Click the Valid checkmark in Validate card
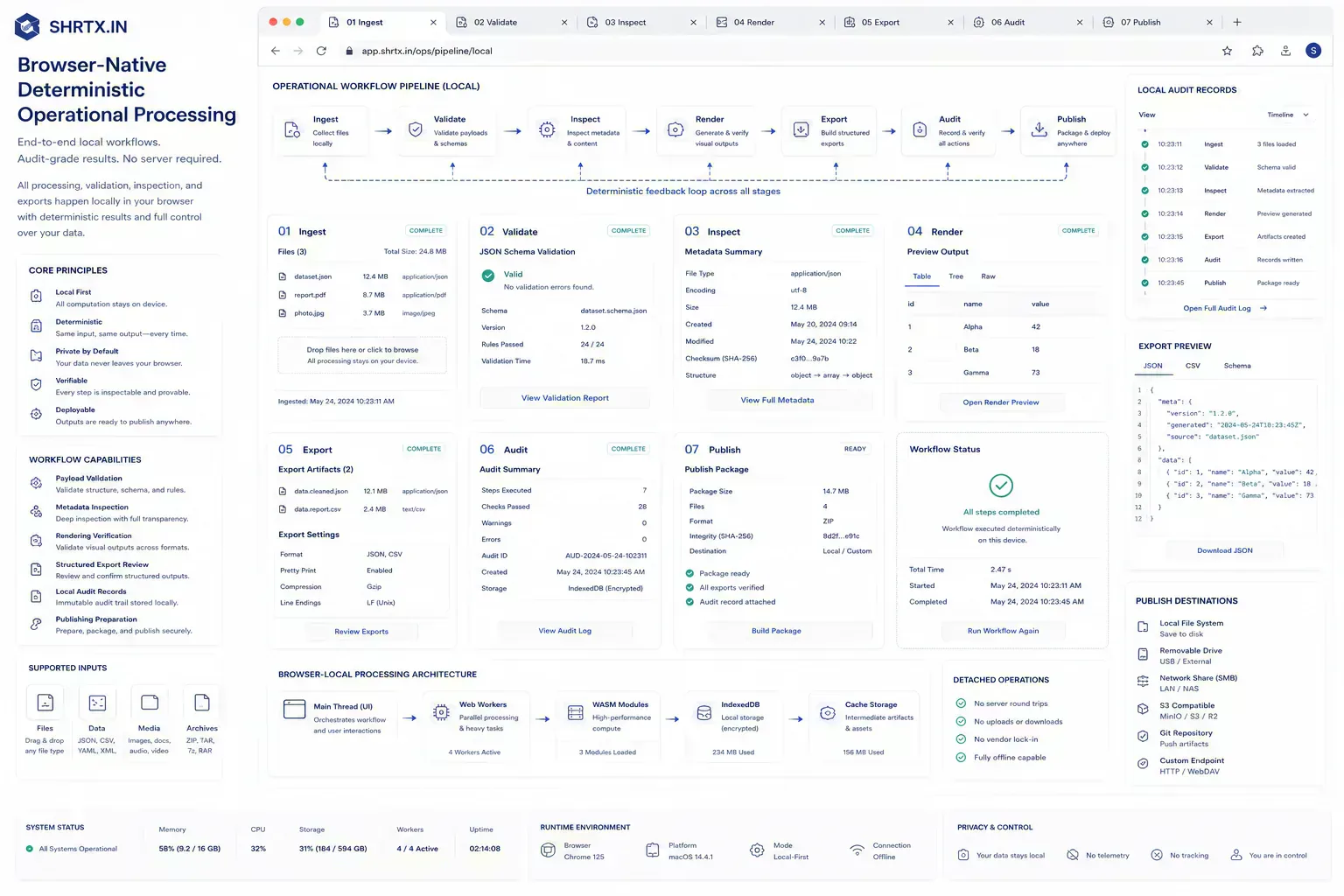Image resolution: width=1344 pixels, height=896 pixels. point(488,276)
